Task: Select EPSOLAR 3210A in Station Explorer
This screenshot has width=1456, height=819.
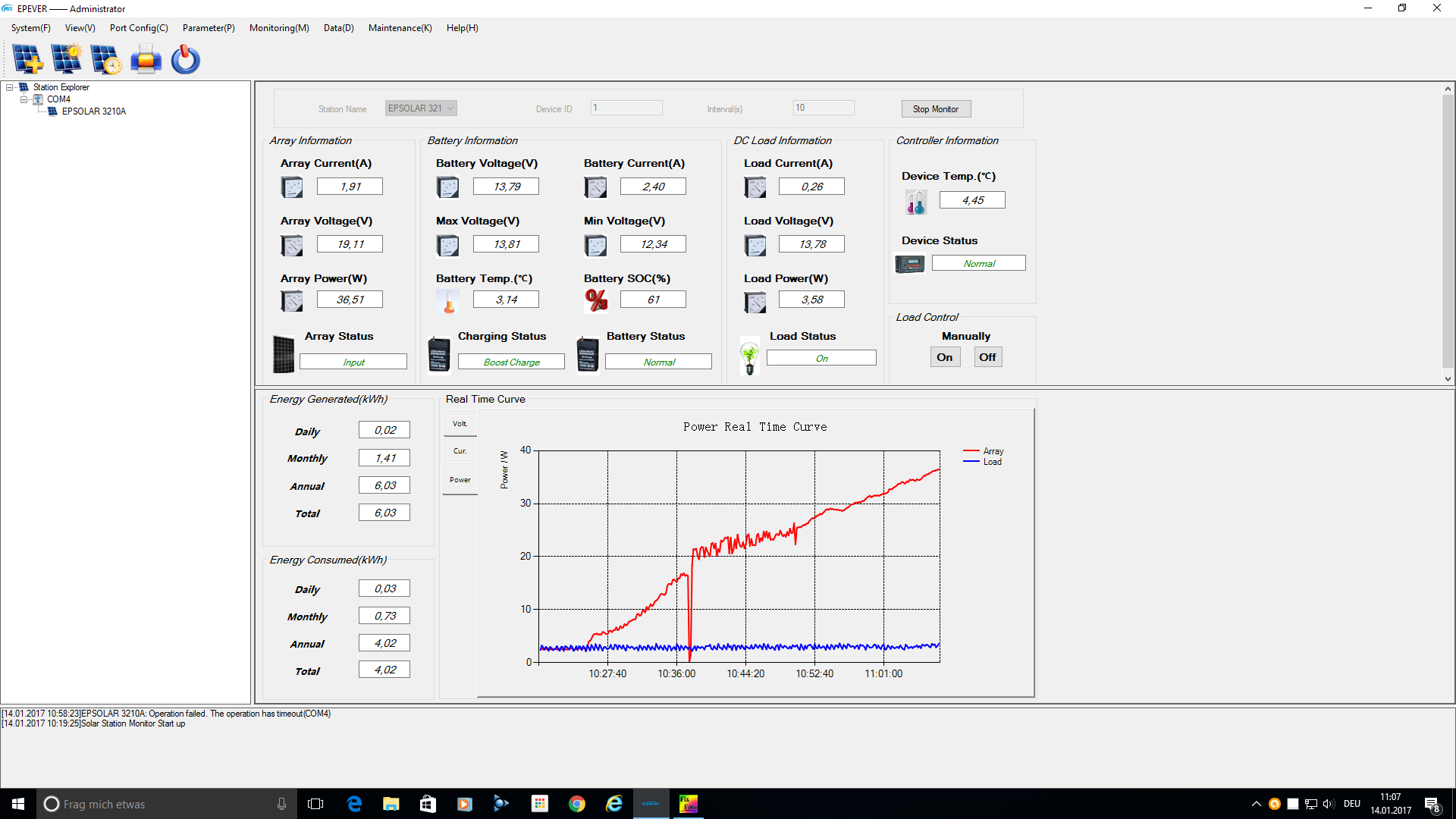Action: tap(94, 111)
